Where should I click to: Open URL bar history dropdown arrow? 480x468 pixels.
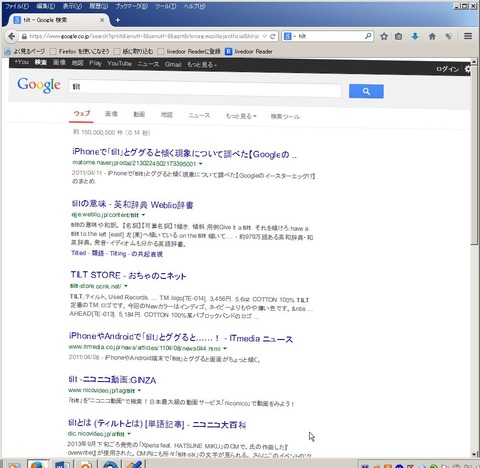[x=264, y=36]
